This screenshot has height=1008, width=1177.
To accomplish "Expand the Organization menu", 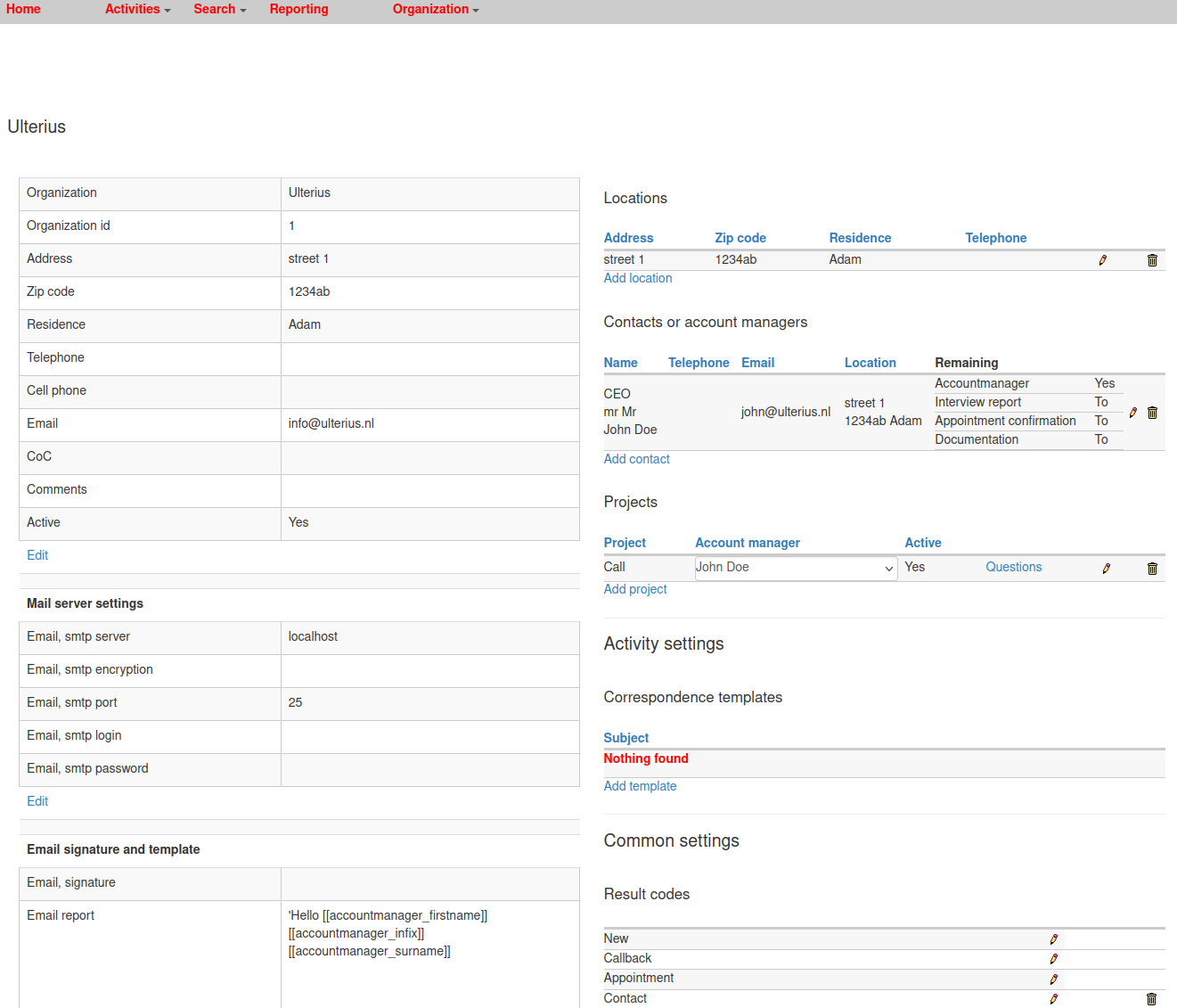I will point(436,9).
